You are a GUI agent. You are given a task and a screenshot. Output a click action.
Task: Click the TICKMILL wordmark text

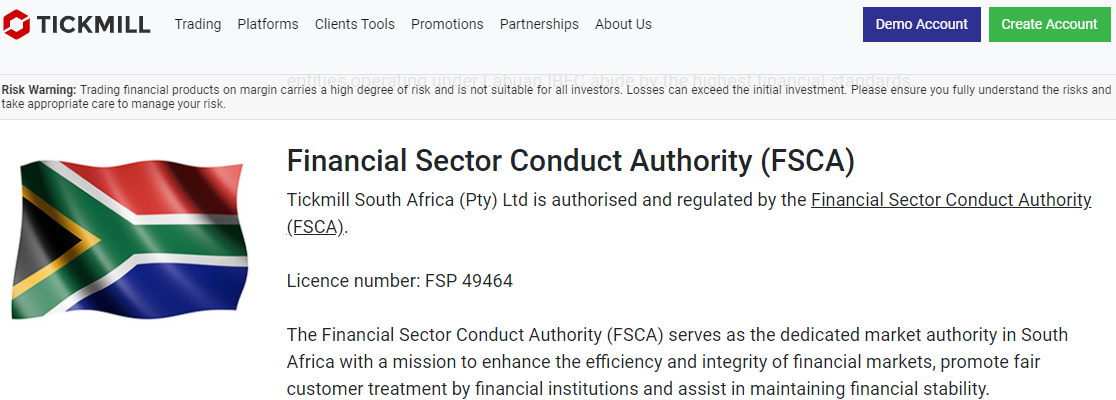click(x=93, y=25)
